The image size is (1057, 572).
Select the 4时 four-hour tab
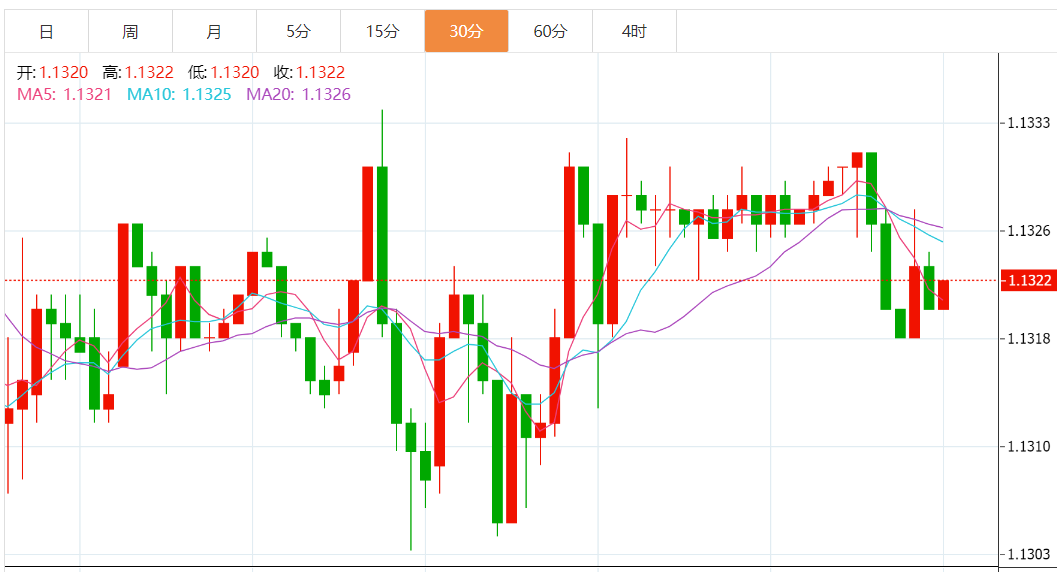pyautogui.click(x=634, y=31)
